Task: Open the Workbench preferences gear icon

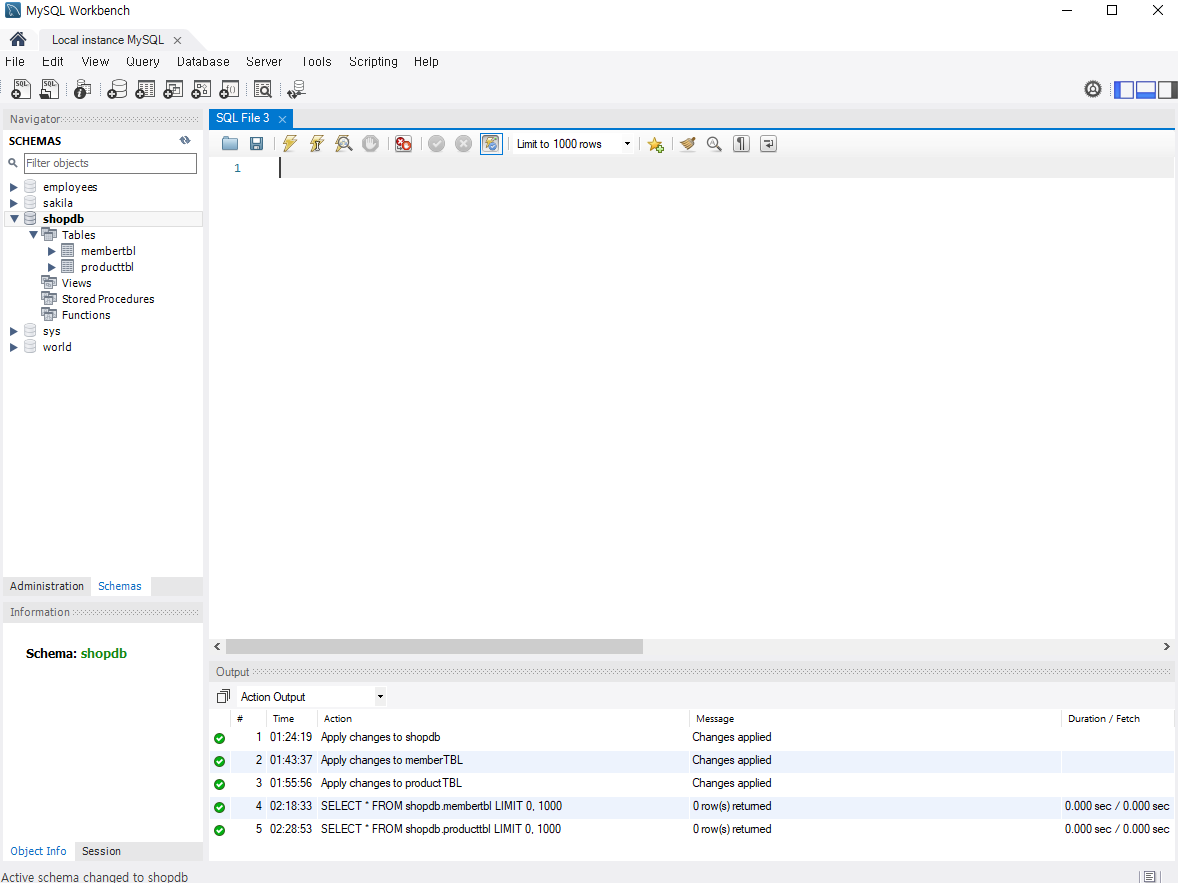Action: [1093, 89]
